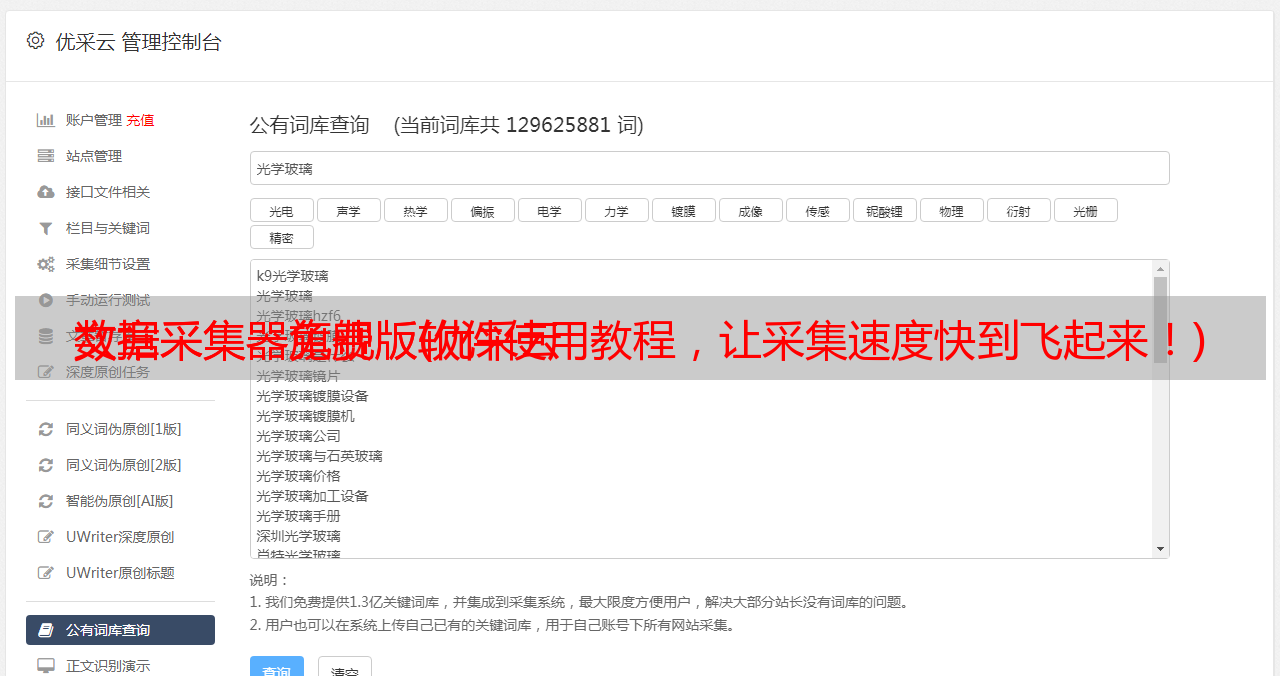
Task: Open UWriter原创标题
Action: pyautogui.click(x=120, y=573)
